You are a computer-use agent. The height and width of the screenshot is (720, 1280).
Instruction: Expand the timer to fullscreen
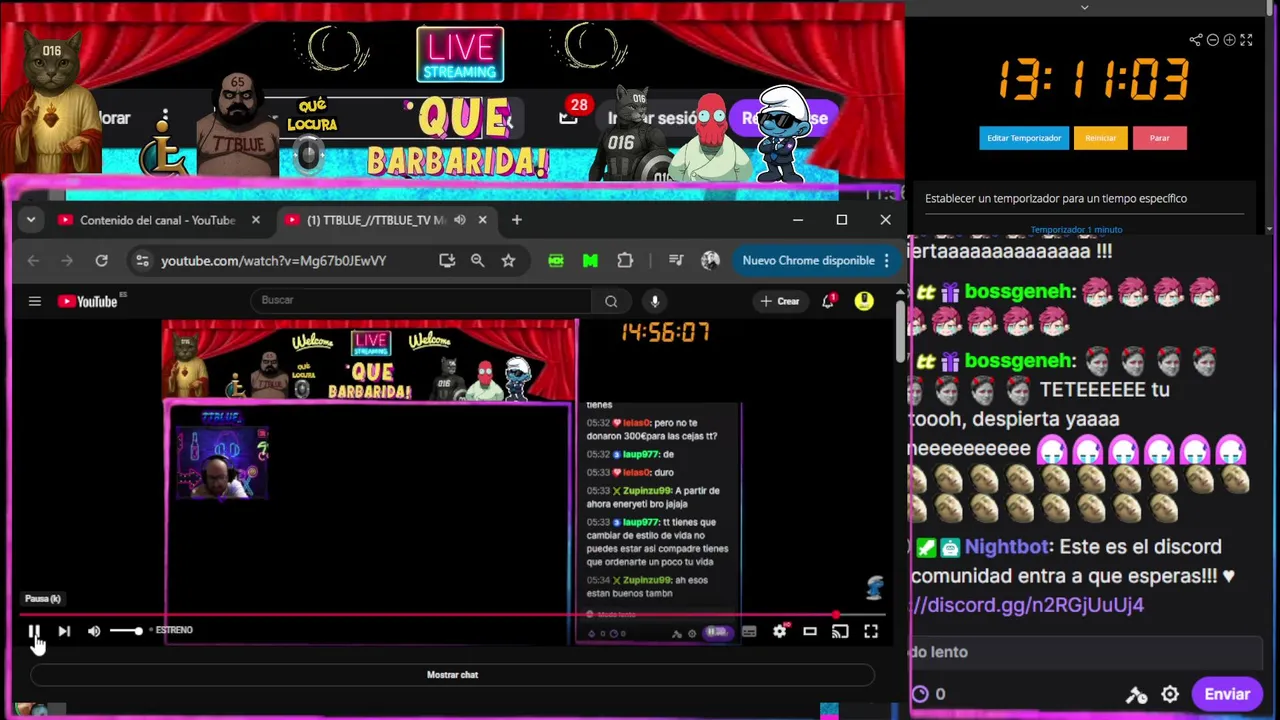1246,40
